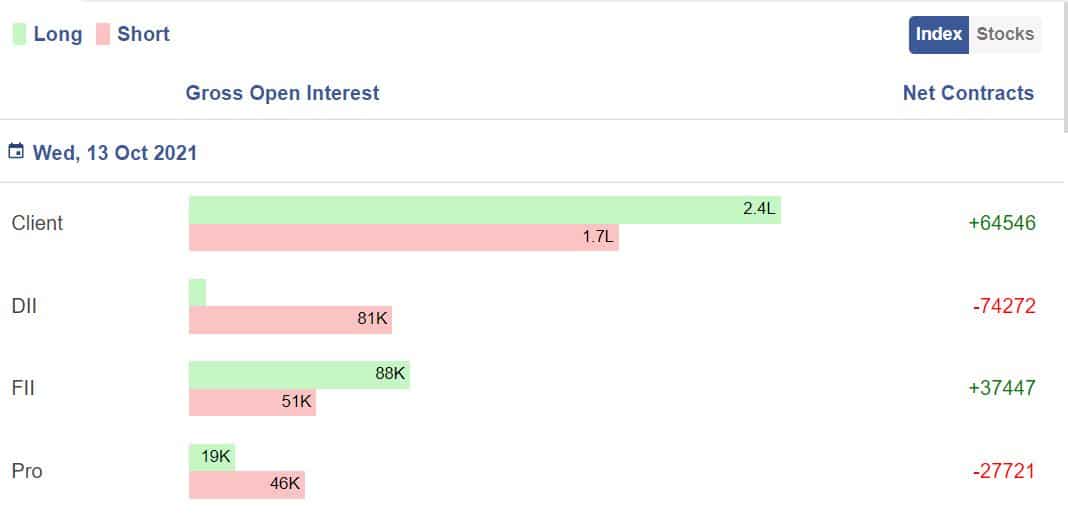The height and width of the screenshot is (519, 1068).
Task: Toggle the Short legend label
Action: 143,34
